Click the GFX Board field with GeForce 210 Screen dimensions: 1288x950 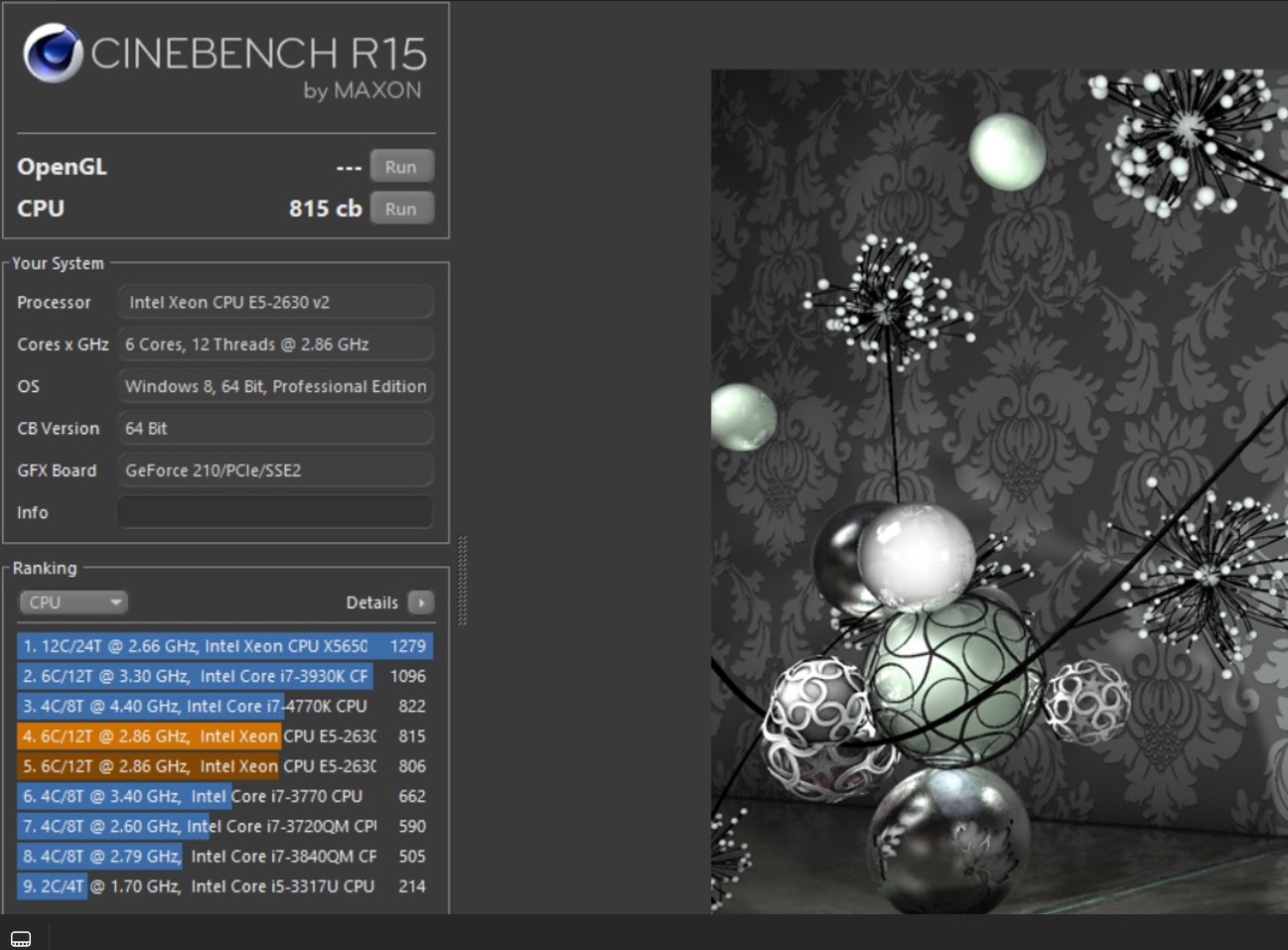pyautogui.click(x=274, y=471)
